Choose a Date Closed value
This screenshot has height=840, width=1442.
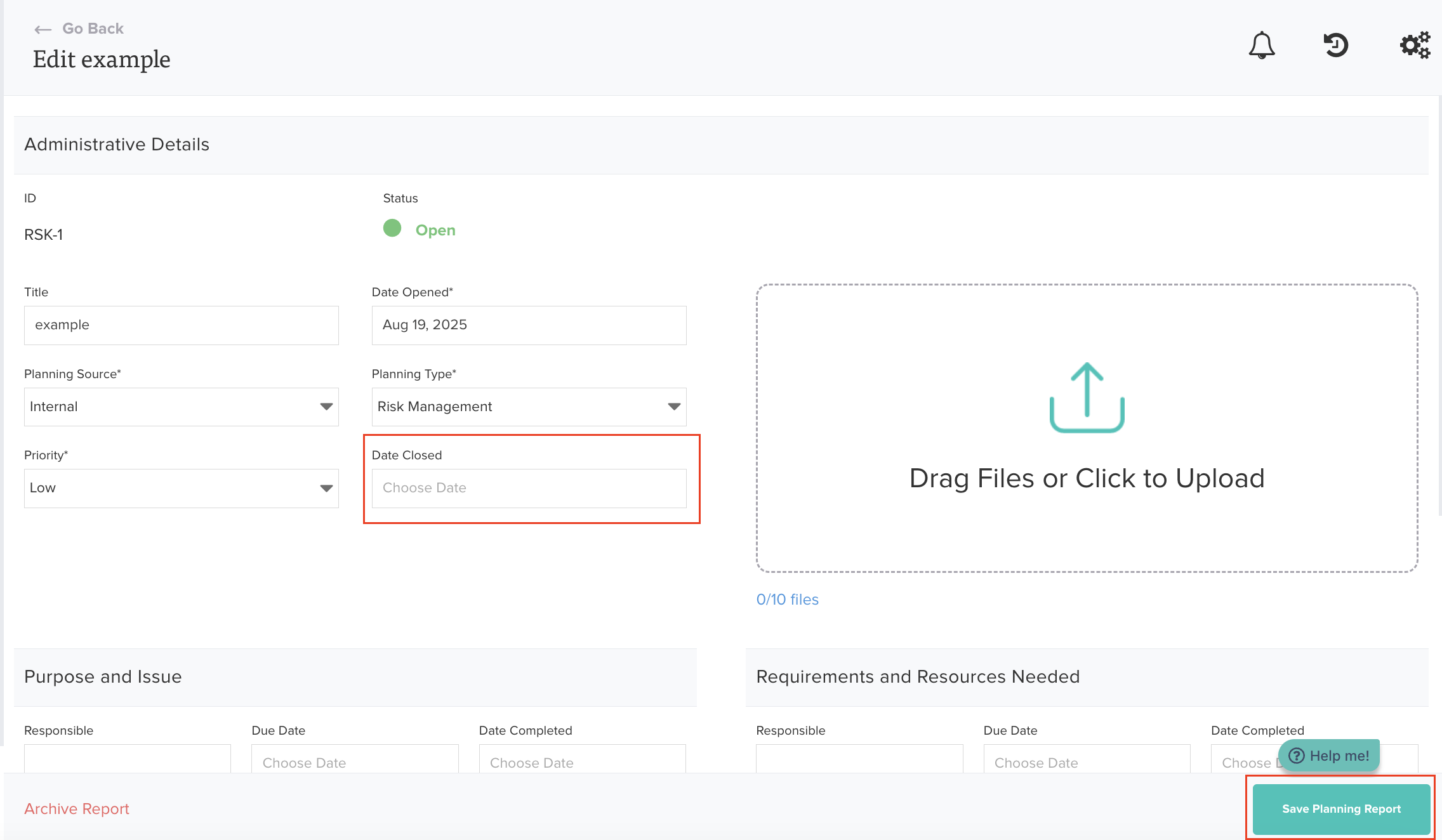pyautogui.click(x=528, y=488)
